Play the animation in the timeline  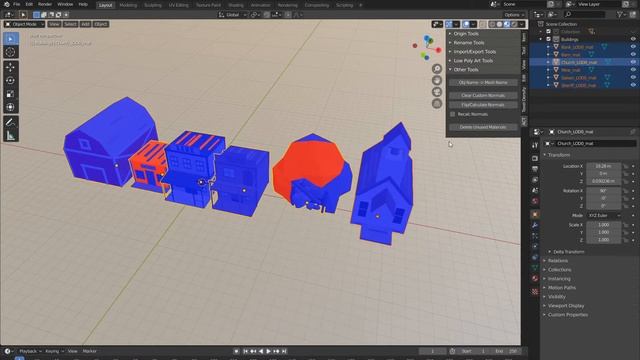click(269, 351)
